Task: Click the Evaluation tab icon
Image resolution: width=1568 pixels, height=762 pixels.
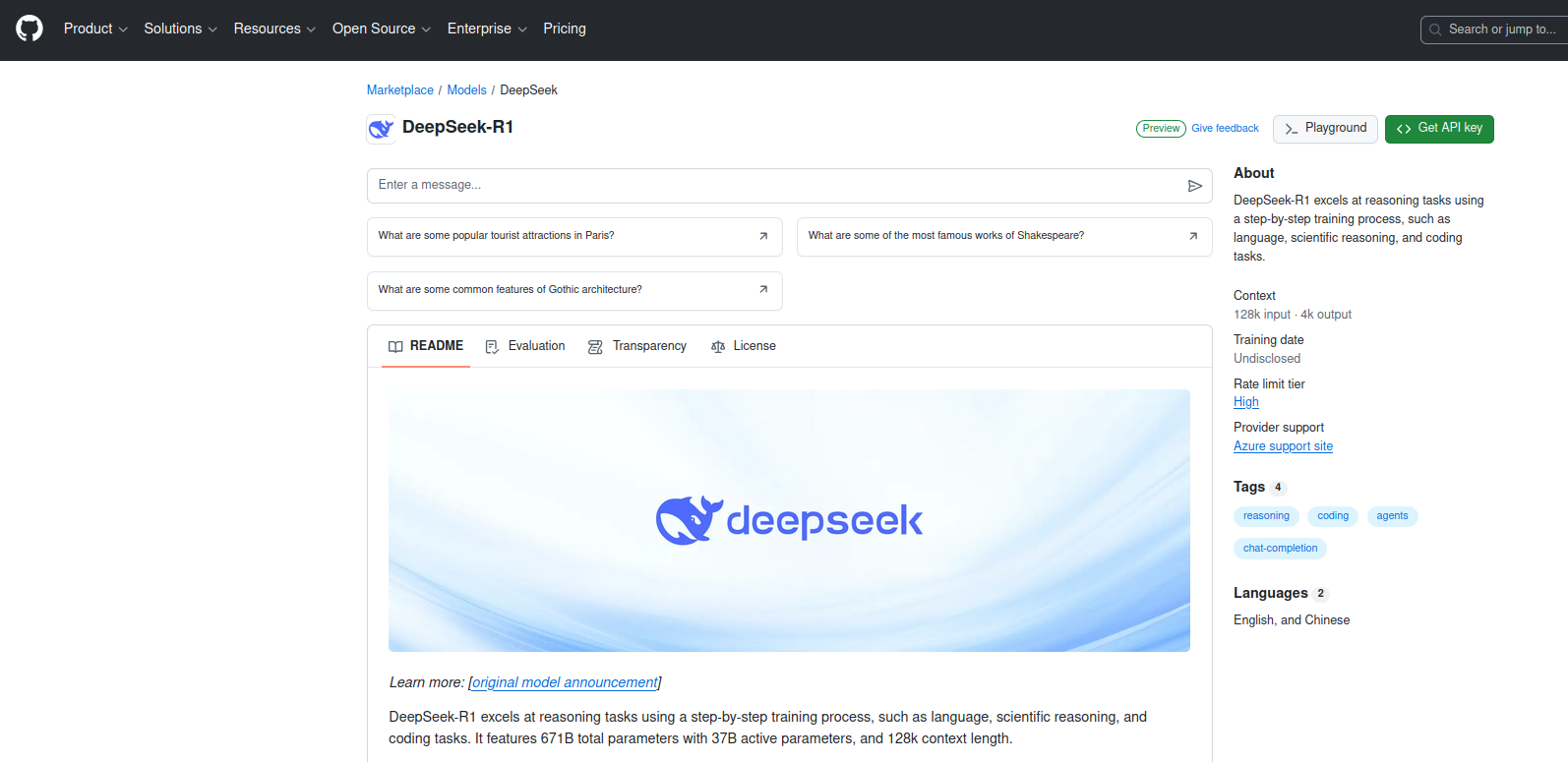Action: [492, 347]
